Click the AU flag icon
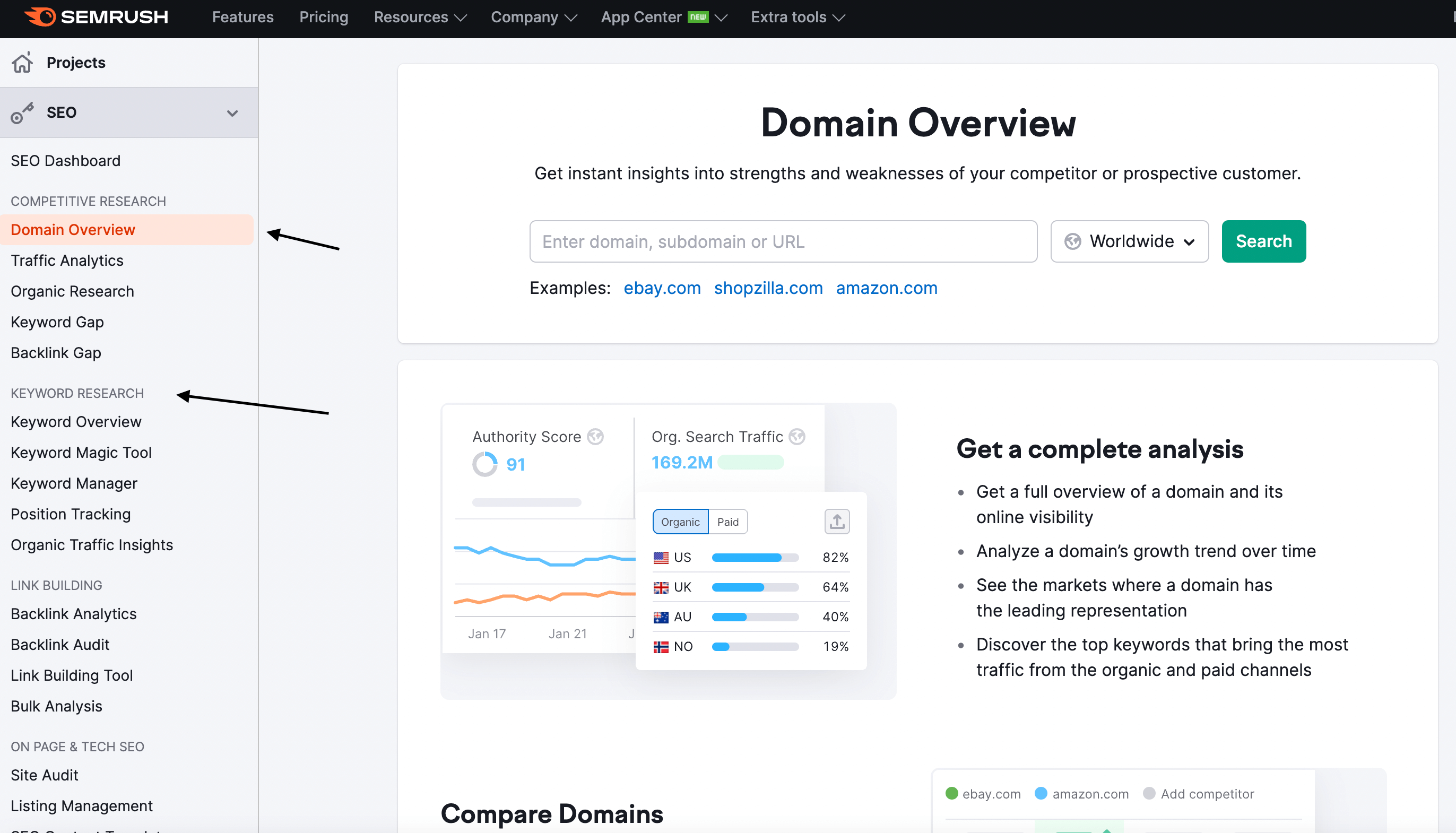 [661, 617]
